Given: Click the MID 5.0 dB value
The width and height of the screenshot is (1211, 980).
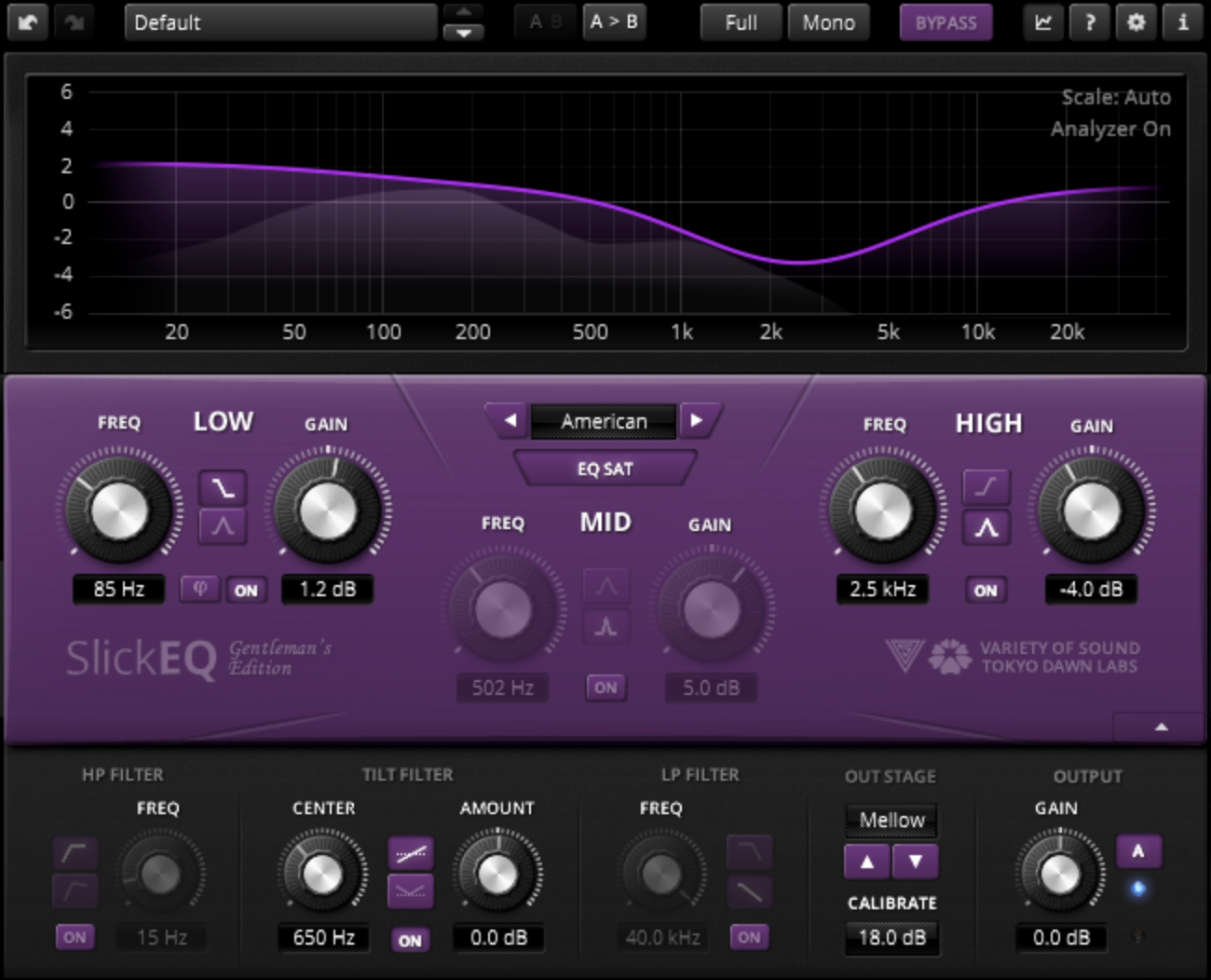Looking at the screenshot, I should click(x=711, y=687).
